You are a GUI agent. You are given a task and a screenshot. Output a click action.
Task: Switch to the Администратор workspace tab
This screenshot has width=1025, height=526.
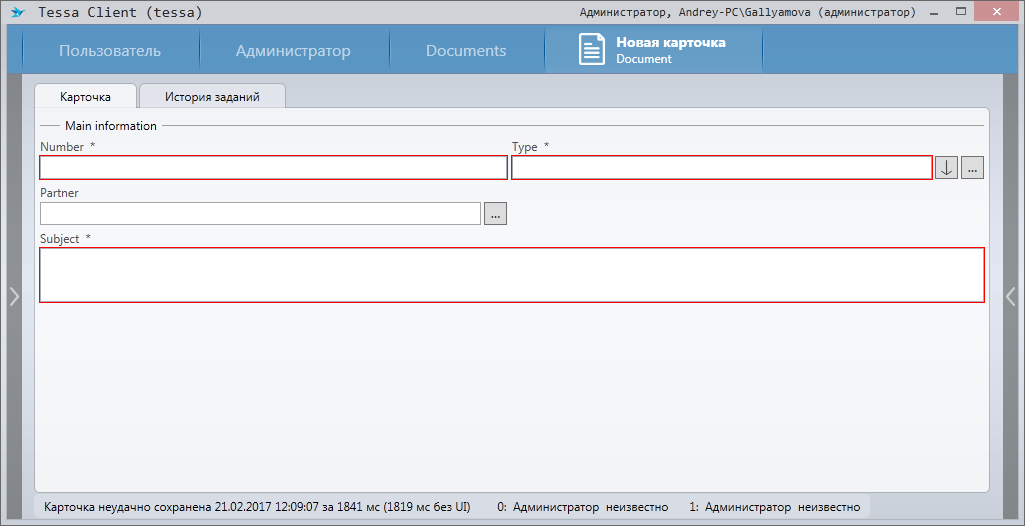tap(293, 51)
